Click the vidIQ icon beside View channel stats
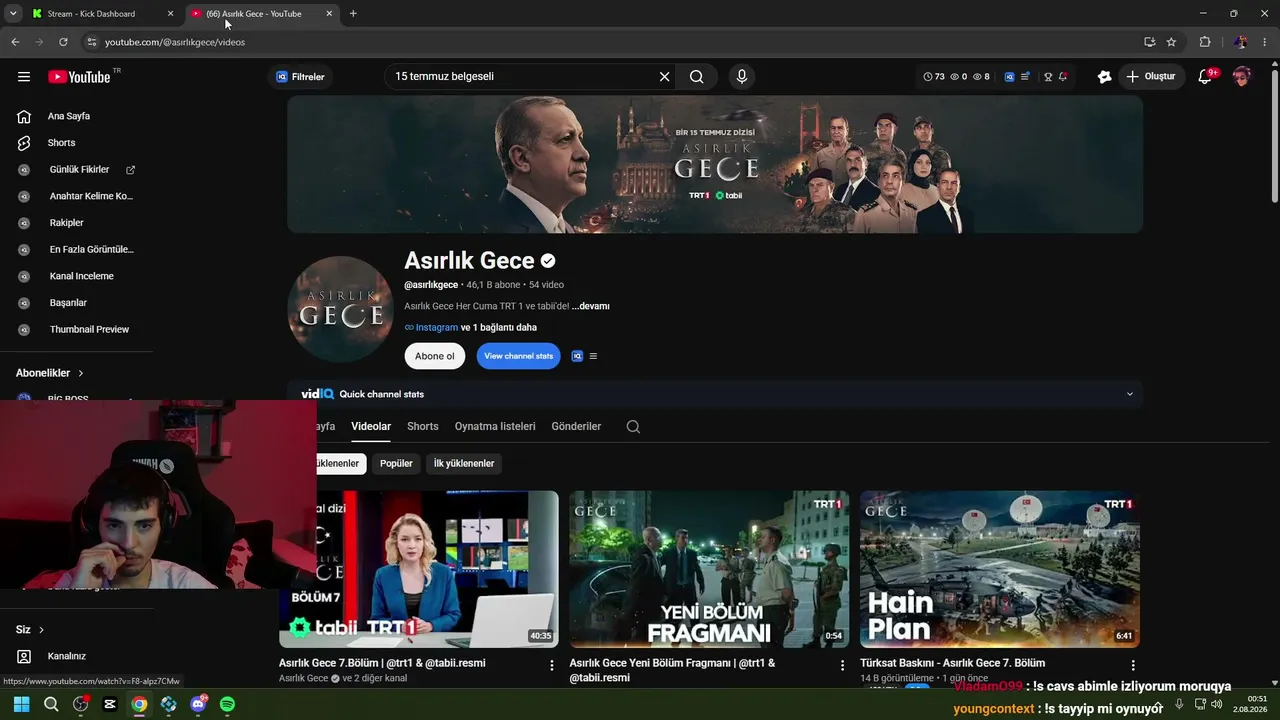Screen dimensions: 1280x720 tap(577, 356)
